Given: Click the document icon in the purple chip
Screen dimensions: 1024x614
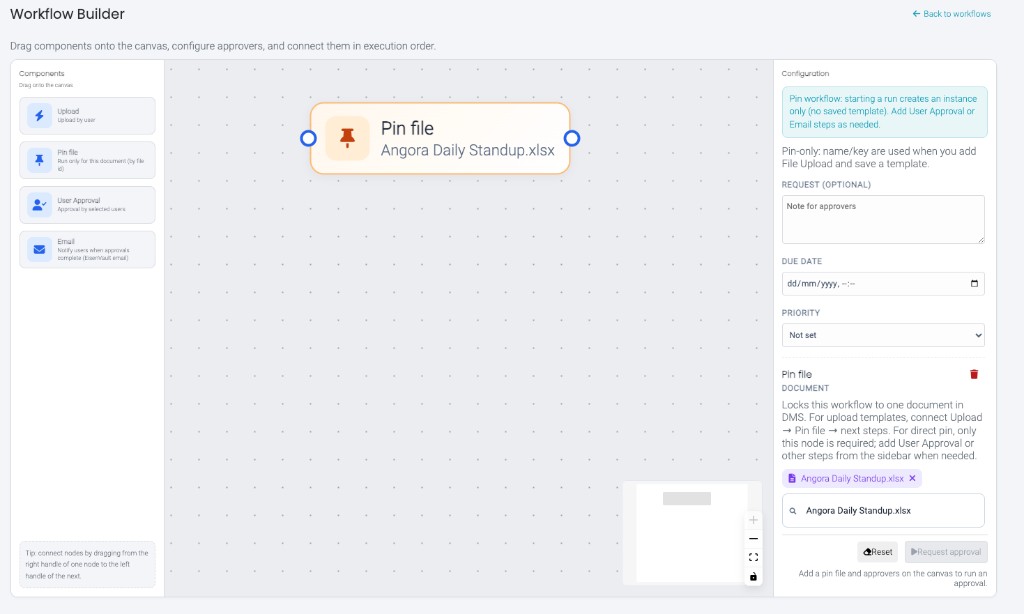Looking at the screenshot, I should pos(792,478).
